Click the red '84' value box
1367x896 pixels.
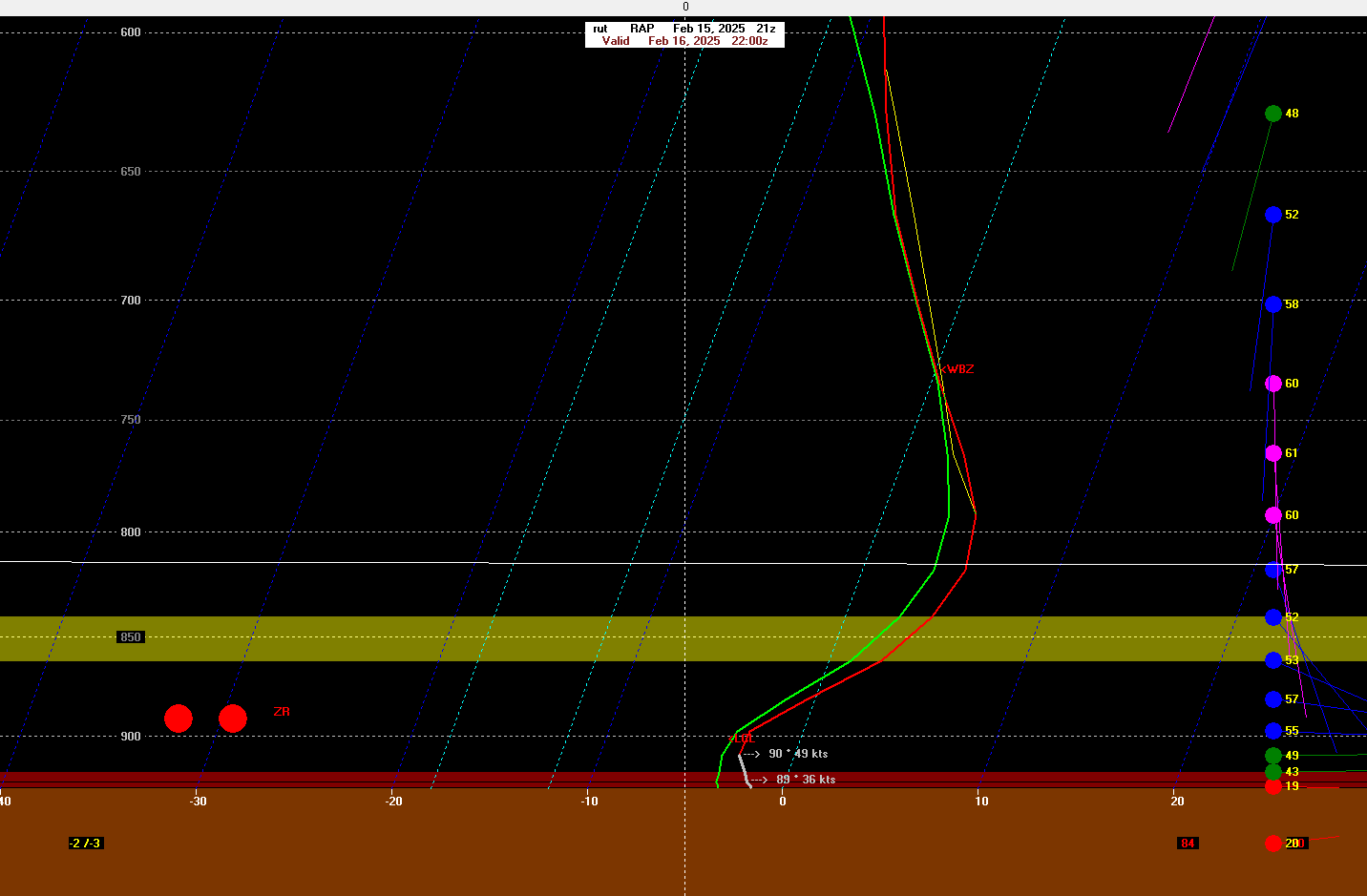[x=1188, y=844]
